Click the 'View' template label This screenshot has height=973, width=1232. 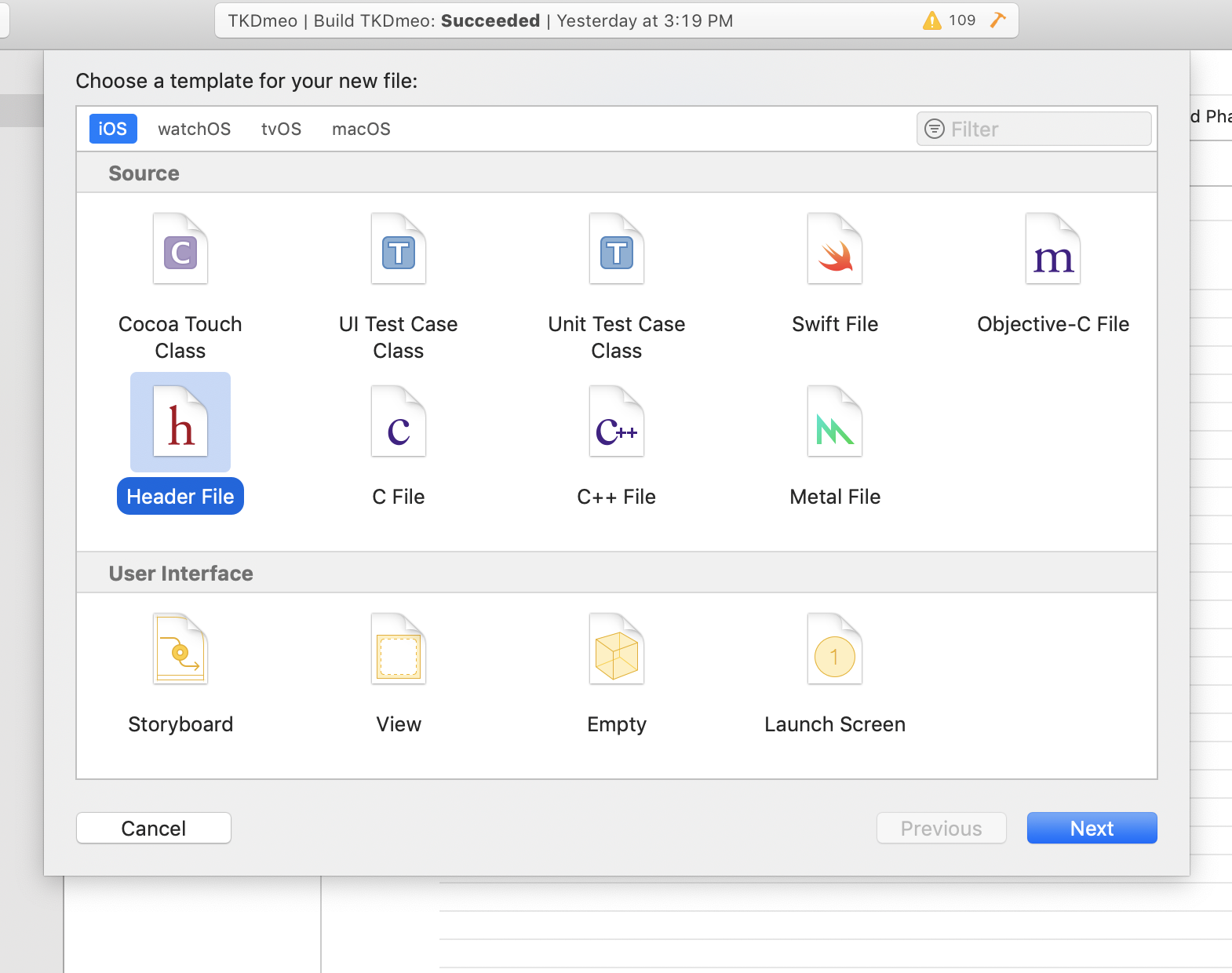point(399,724)
